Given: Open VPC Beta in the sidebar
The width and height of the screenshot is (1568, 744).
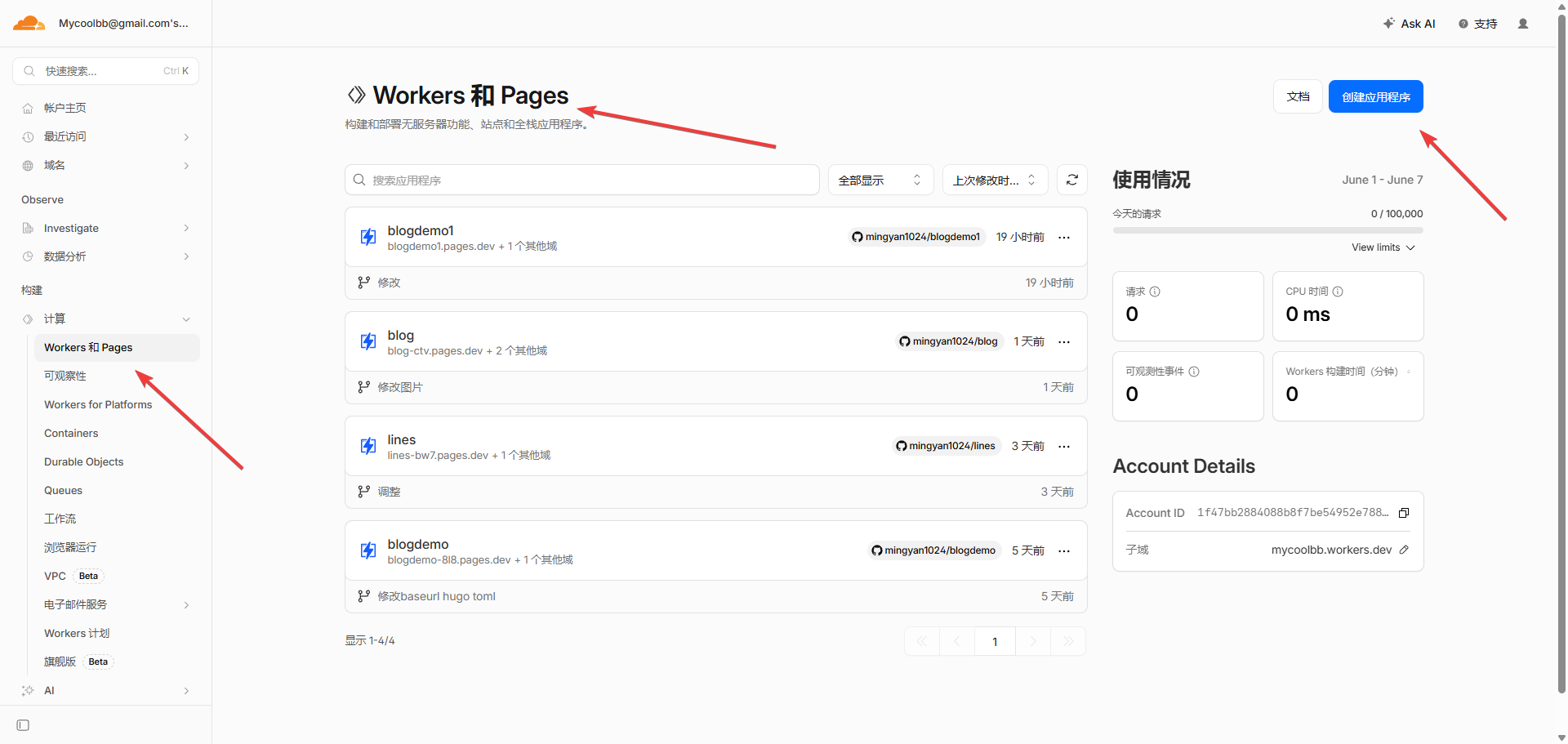Looking at the screenshot, I should pos(73,576).
